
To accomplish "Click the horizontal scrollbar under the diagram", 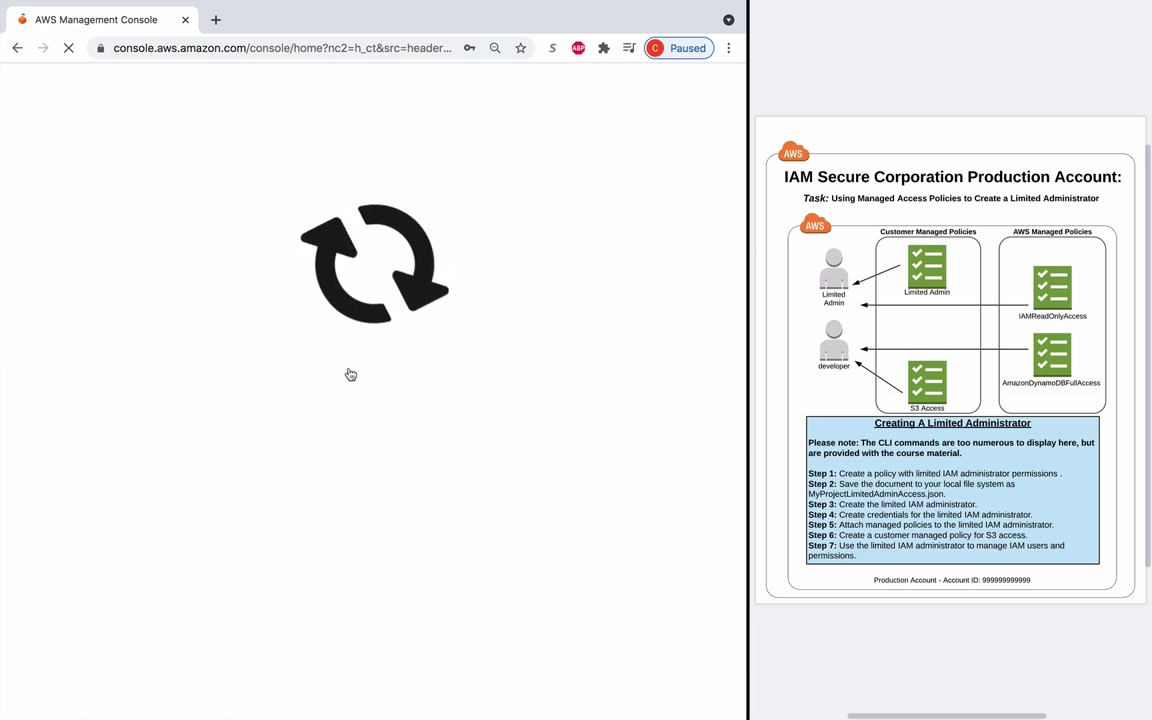I will click(946, 715).
